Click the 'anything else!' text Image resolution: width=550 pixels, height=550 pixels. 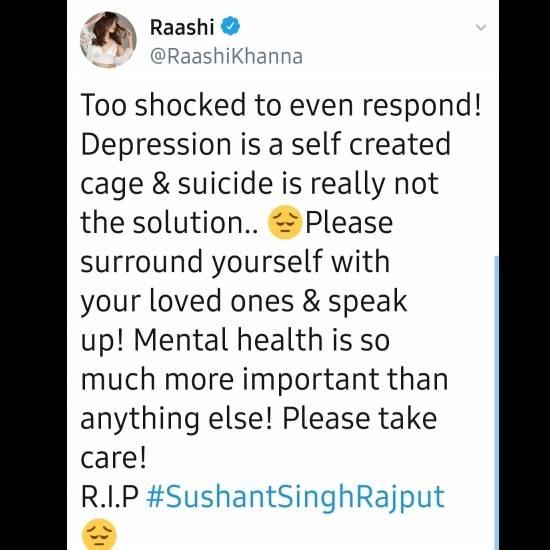click(176, 419)
